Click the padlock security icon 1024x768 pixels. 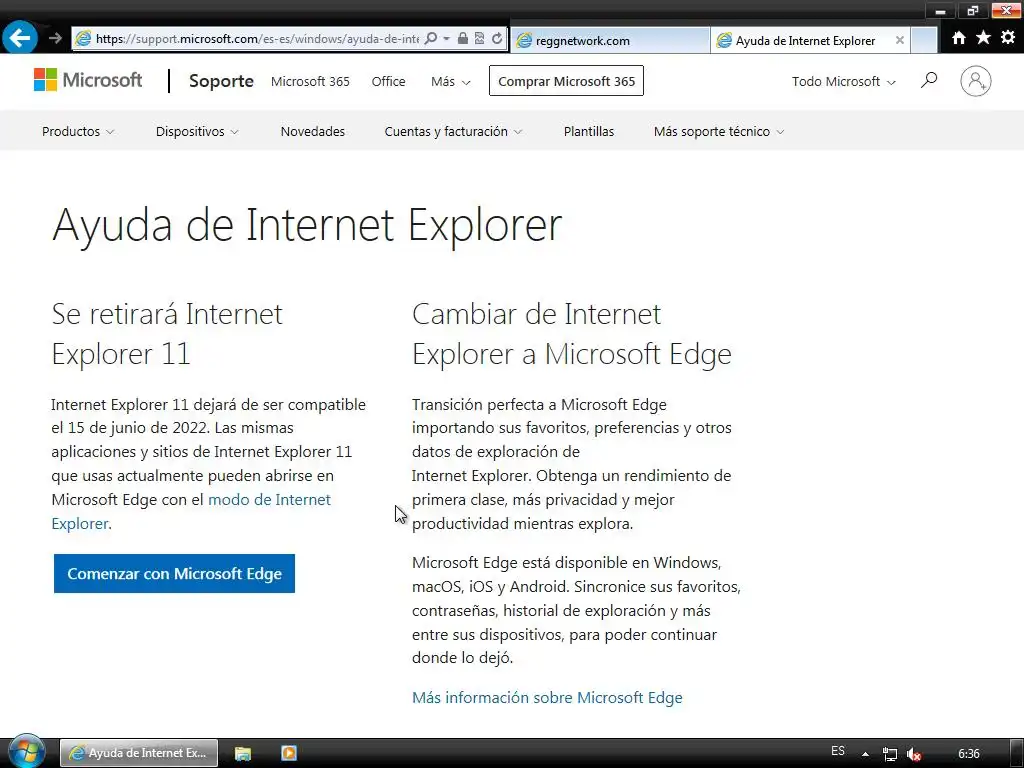(462, 39)
